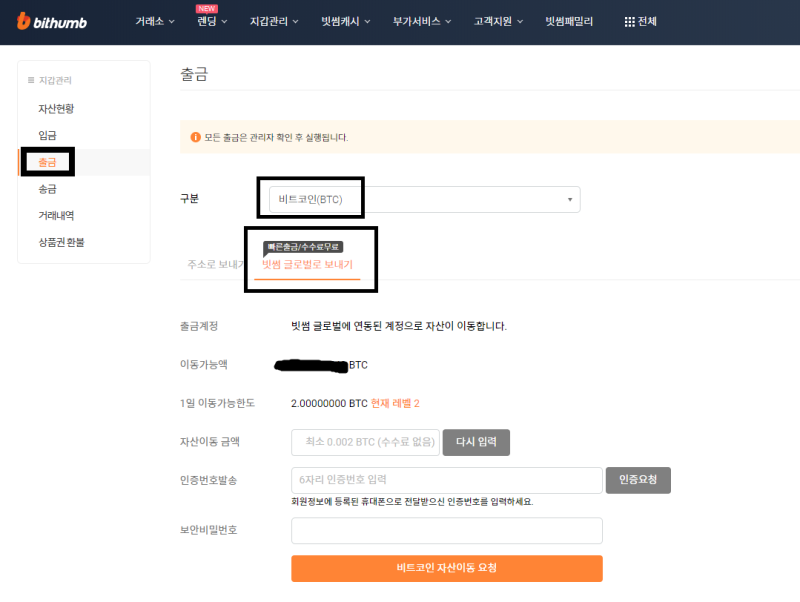The height and width of the screenshot is (602, 800).
Task: Open the 빗썸캐시 dropdown menu
Action: tap(369, 21)
